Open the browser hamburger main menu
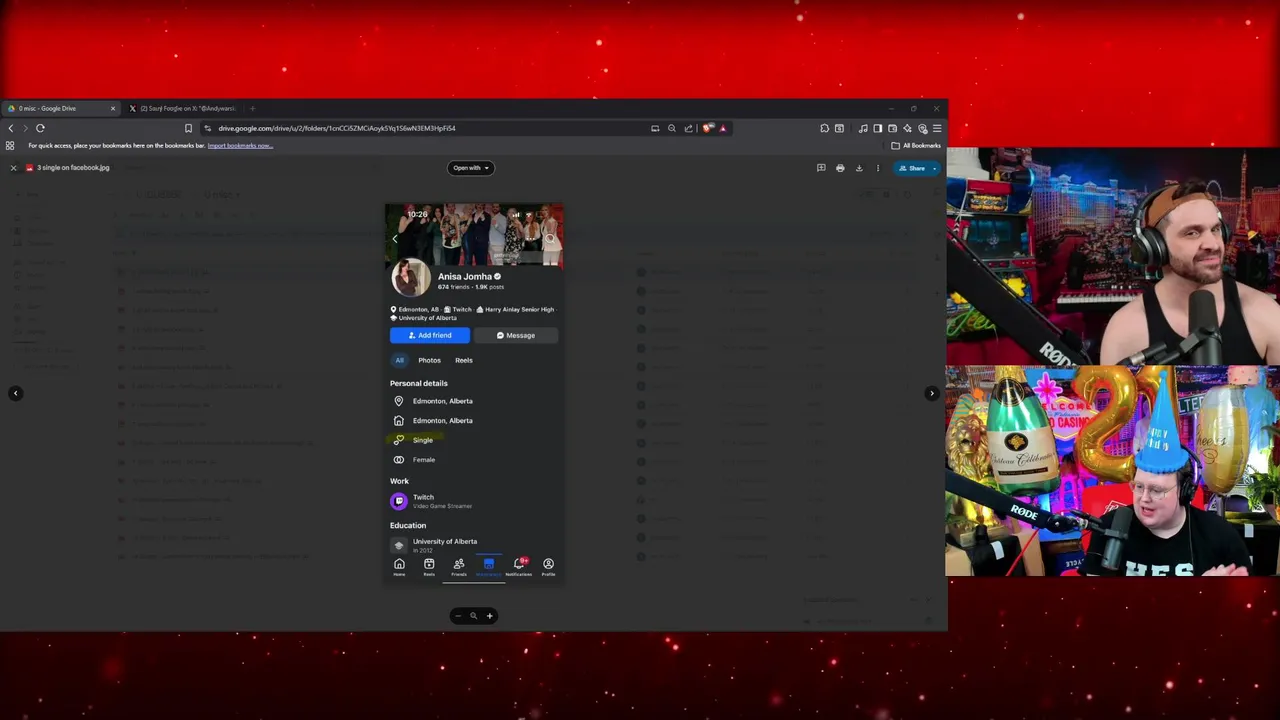 (x=937, y=128)
